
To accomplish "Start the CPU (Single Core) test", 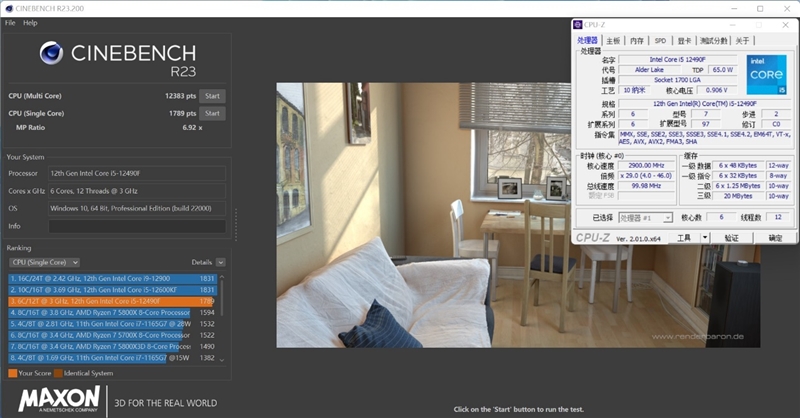I will (x=211, y=113).
